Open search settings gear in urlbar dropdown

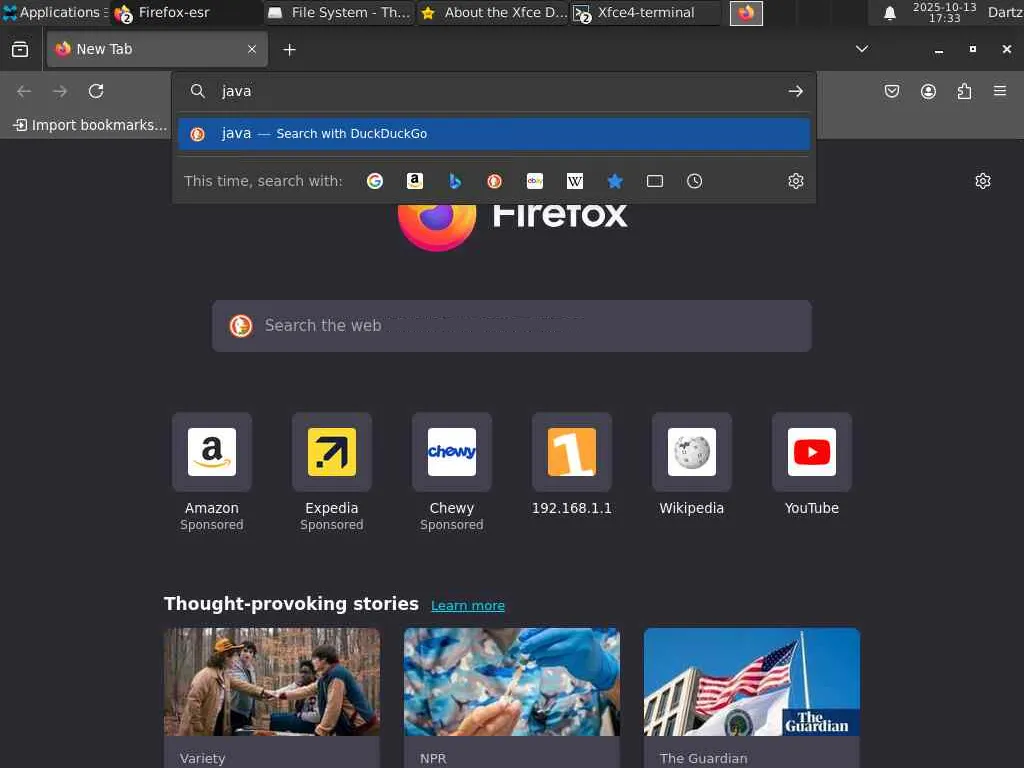(795, 181)
